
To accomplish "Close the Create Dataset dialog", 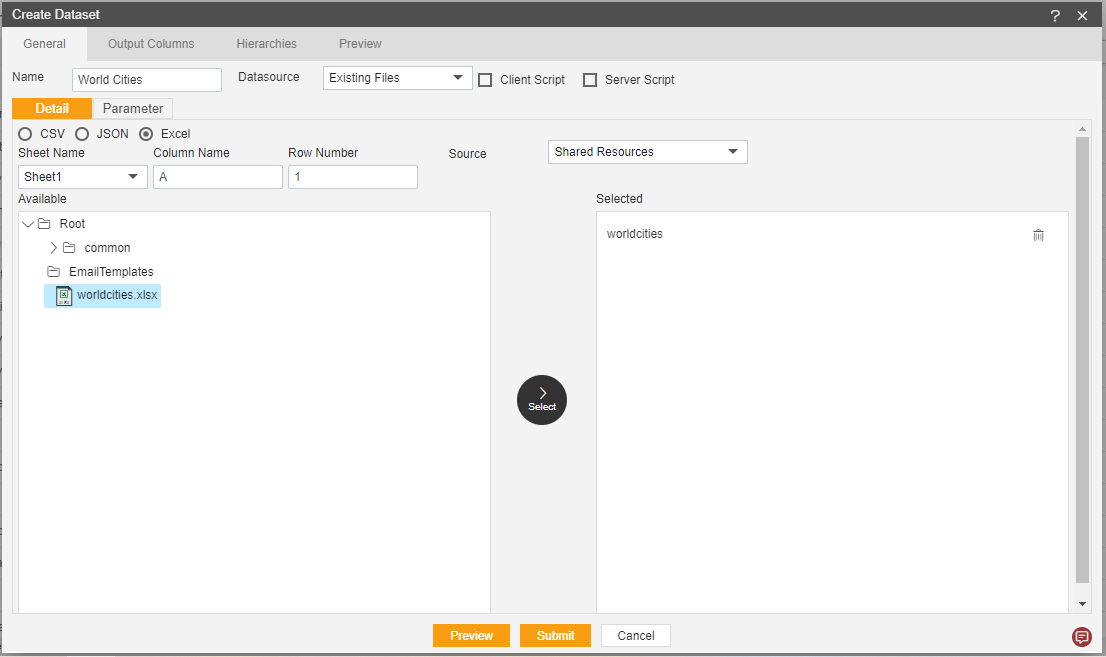I will click(1082, 16).
